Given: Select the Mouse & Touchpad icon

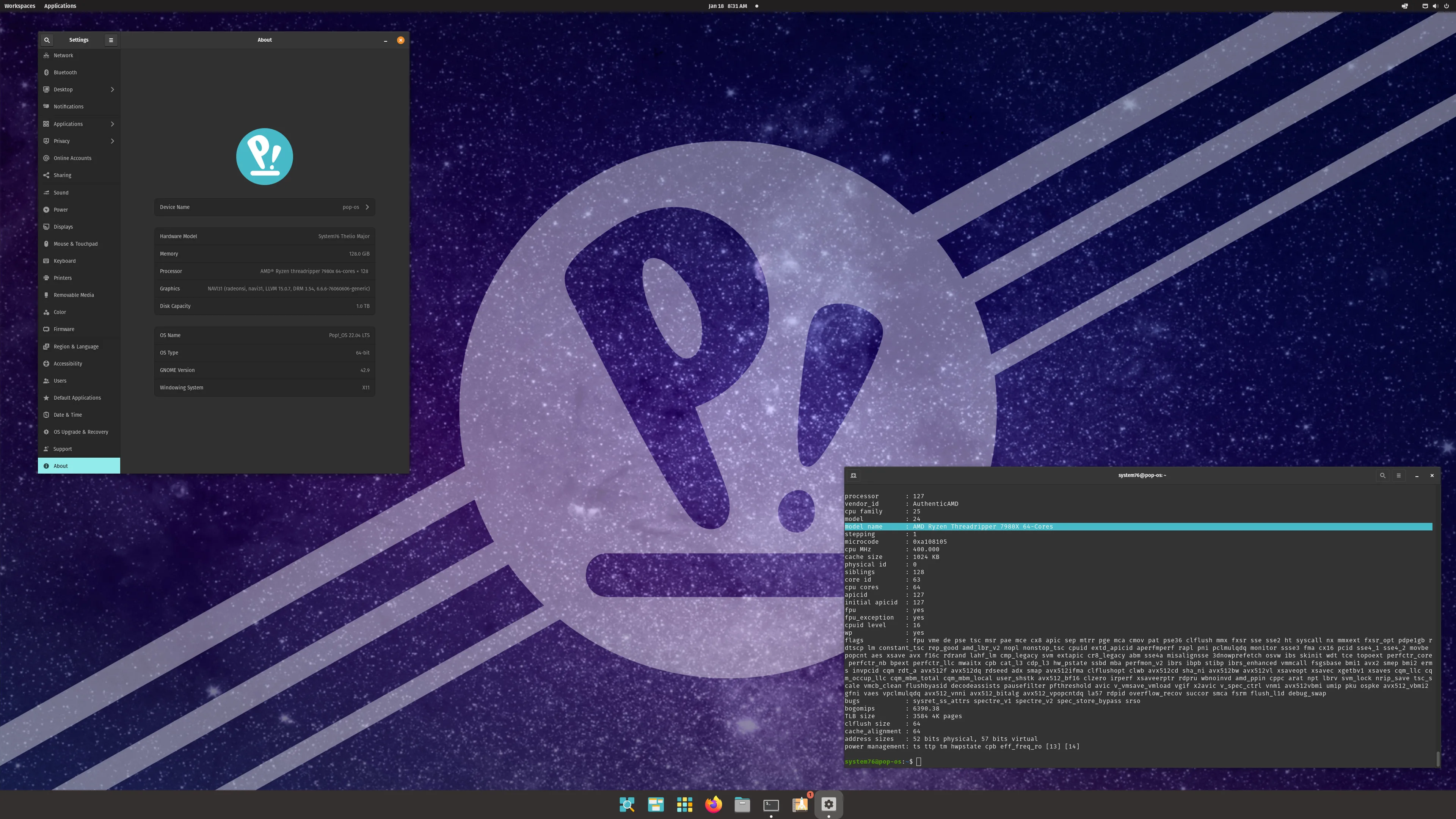Looking at the screenshot, I should coord(46,243).
